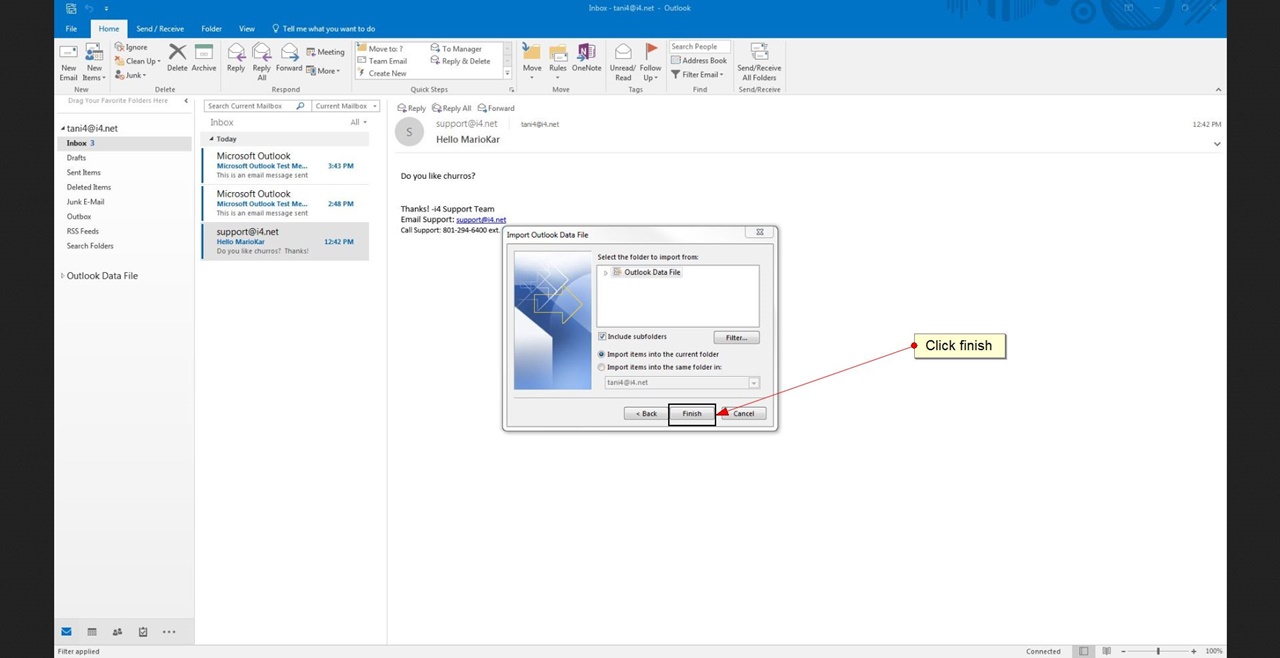
Task: Click the Finish button in import dialog
Action: [692, 413]
